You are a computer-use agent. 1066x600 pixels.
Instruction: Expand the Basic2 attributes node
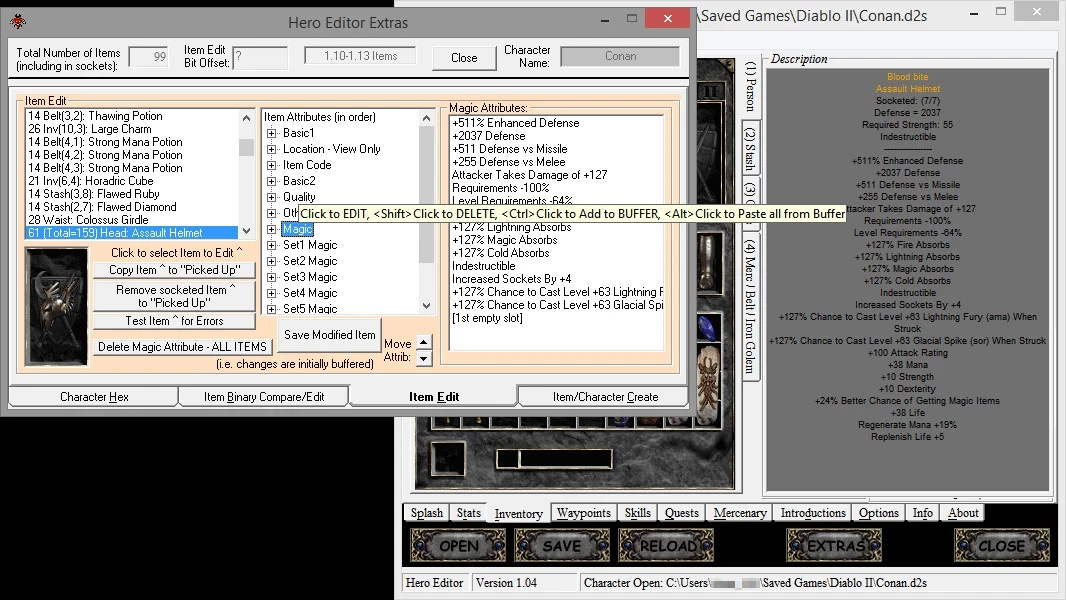click(271, 181)
